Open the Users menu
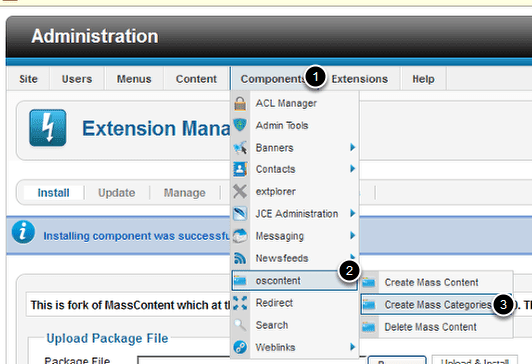 [x=77, y=79]
